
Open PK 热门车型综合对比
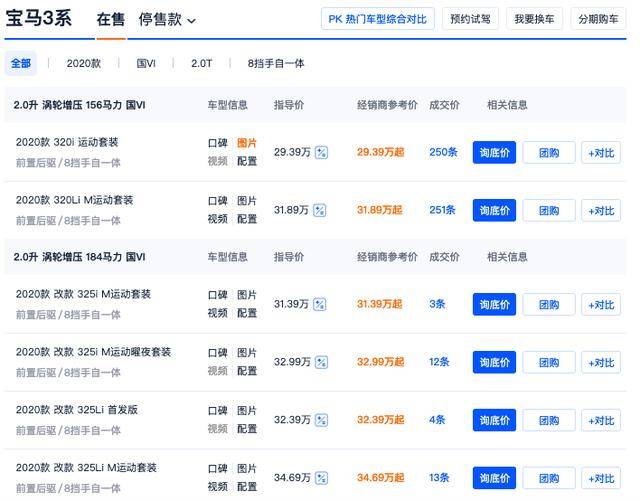[x=378, y=19]
